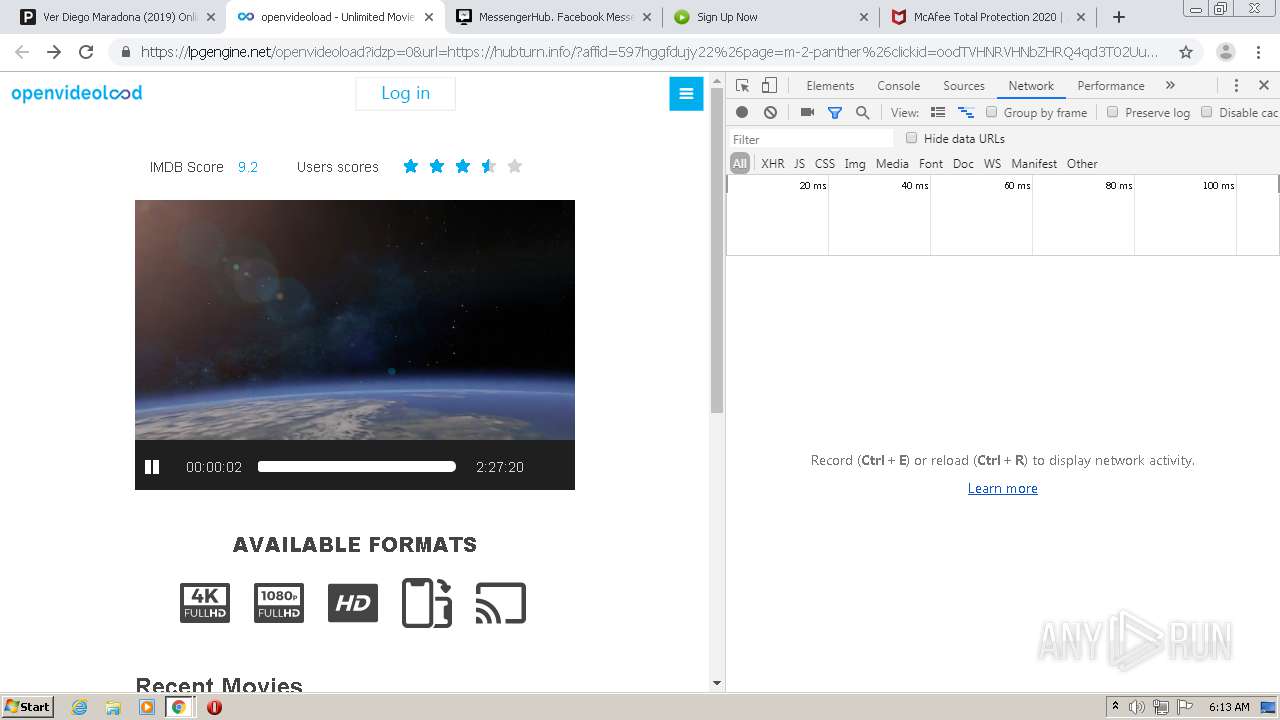The width and height of the screenshot is (1280, 720).
Task: Open a new browser tab
Action: click(1119, 17)
